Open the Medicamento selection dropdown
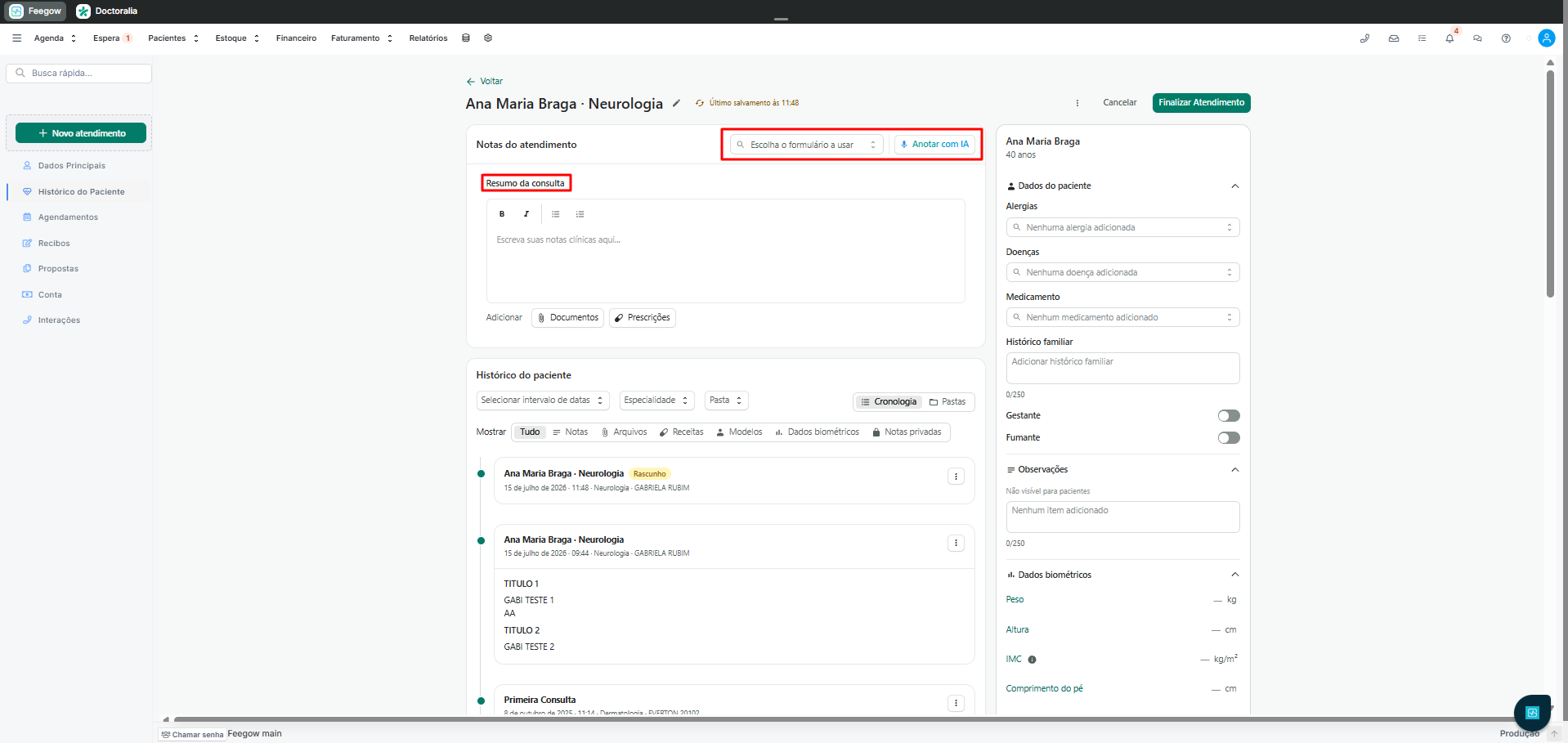Screen dimensions: 1568x743 pos(1122,317)
